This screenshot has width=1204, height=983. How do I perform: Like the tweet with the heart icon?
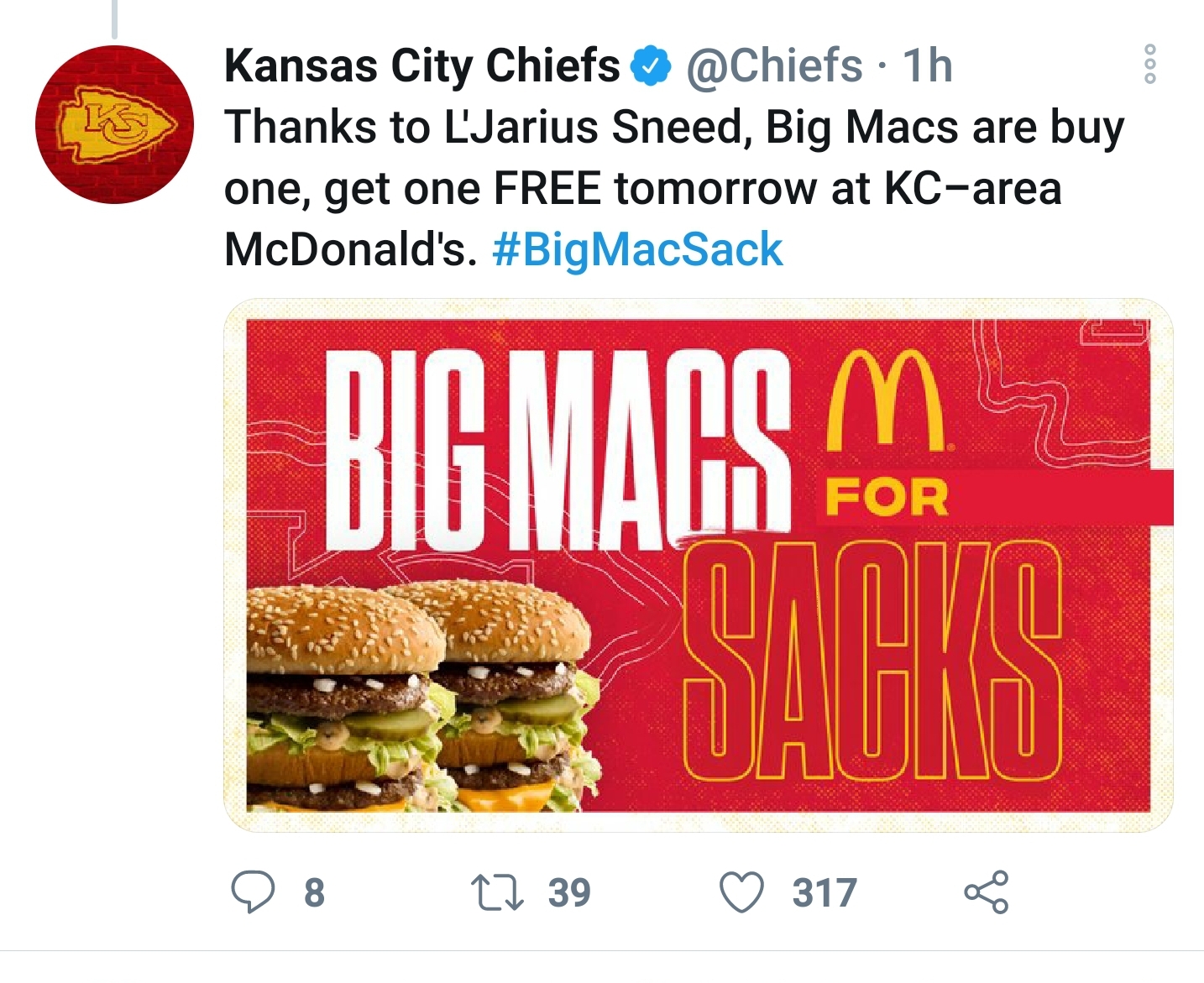(742, 892)
